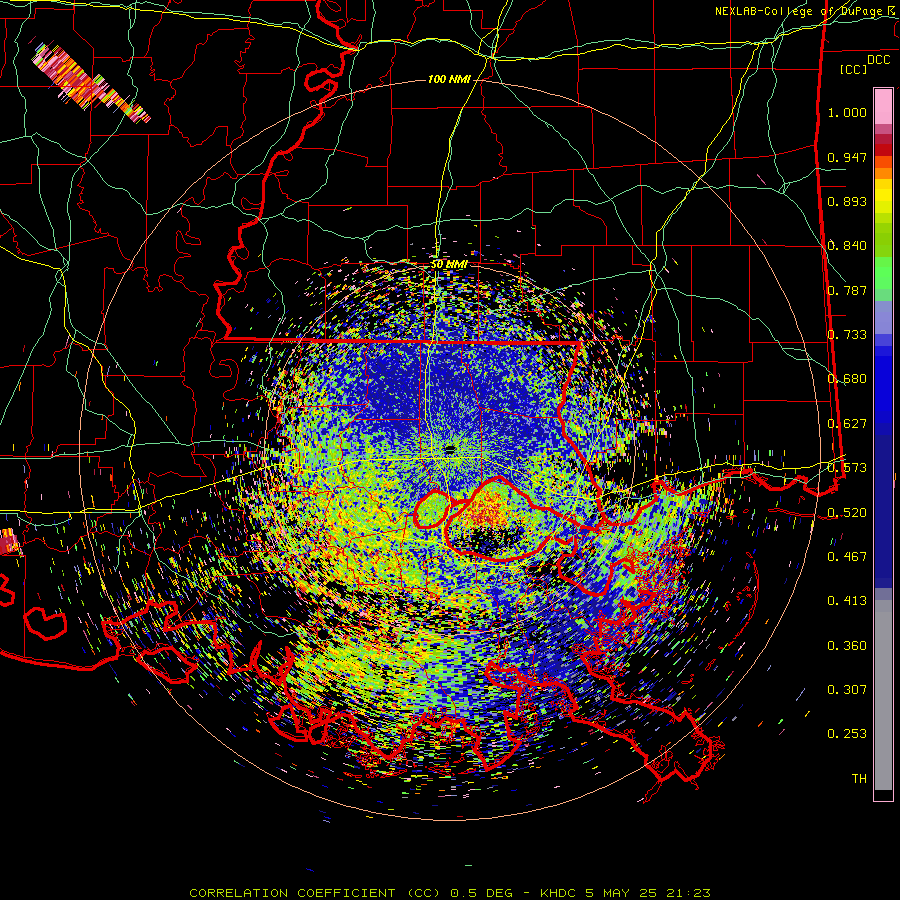The image size is (900, 900).
Task: Click the DCC label above the color scale
Action: [x=878, y=60]
